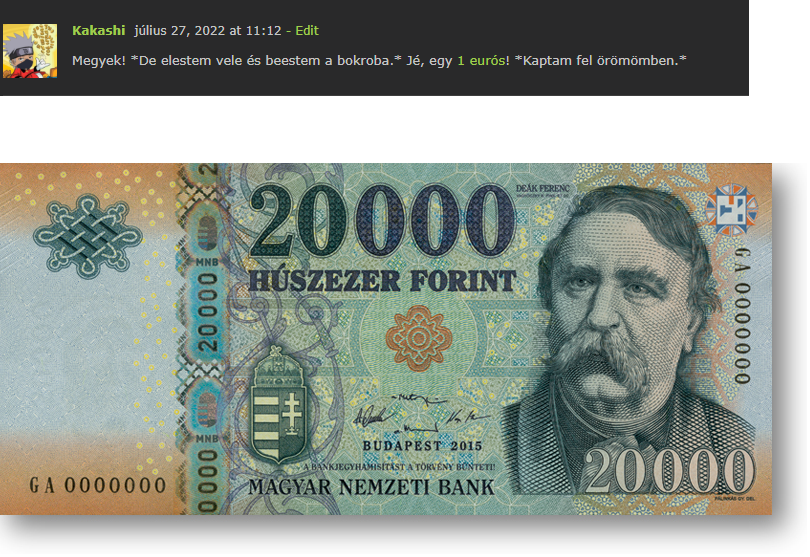
Task: Click Kakashi's avatar picture
Action: pos(30,51)
